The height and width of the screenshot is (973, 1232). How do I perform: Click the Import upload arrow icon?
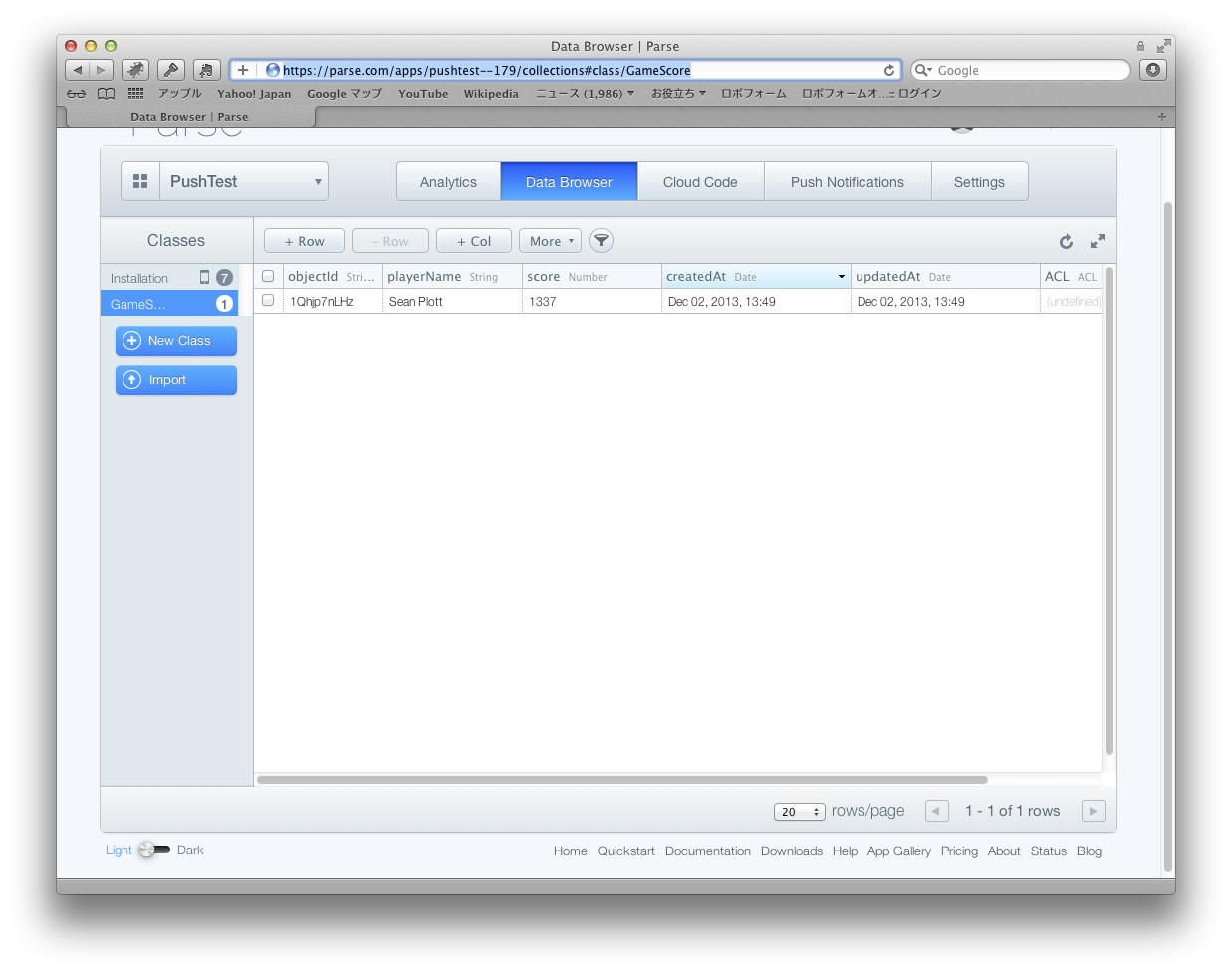pyautogui.click(x=131, y=380)
